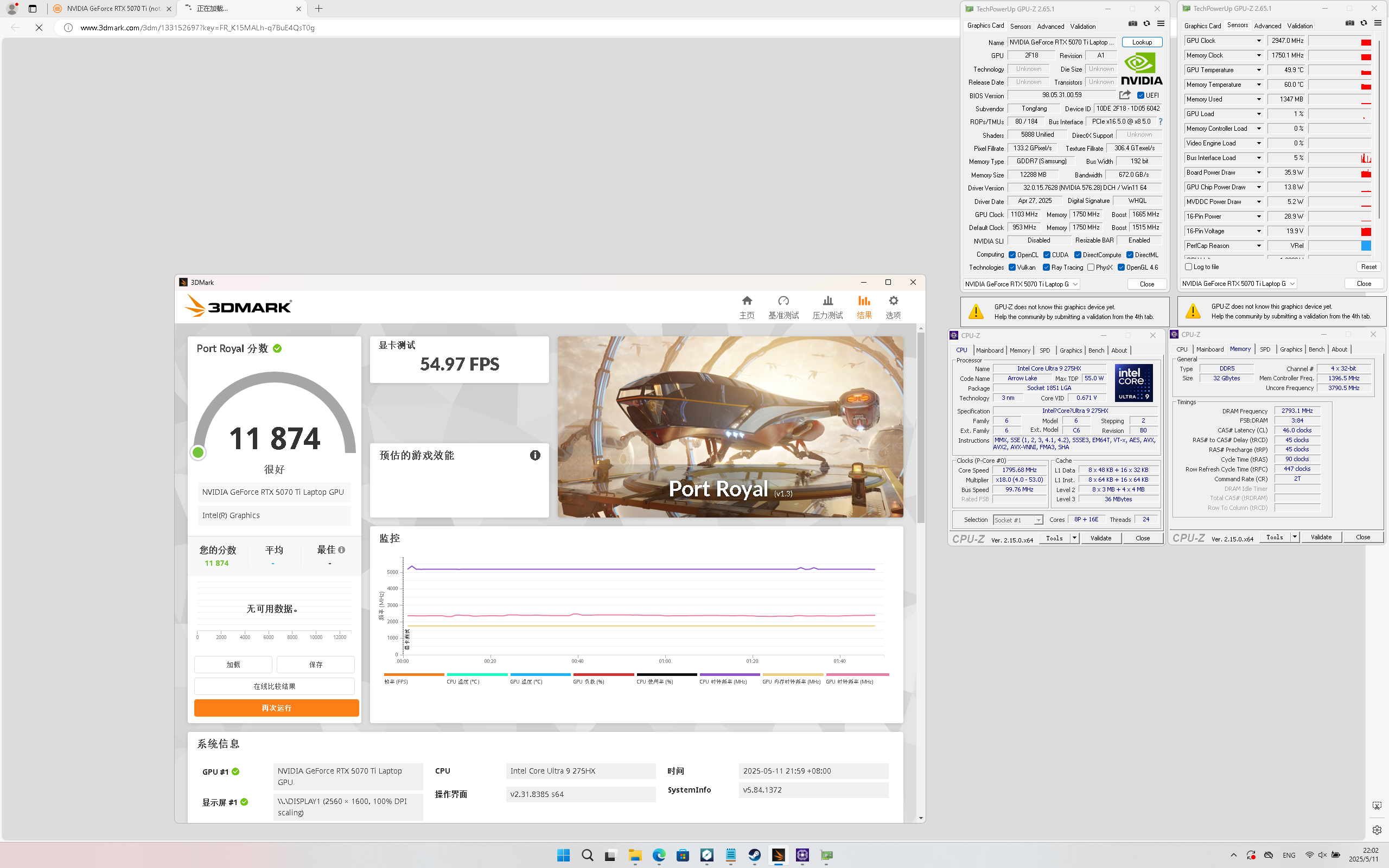Click the camera icon in GPU-Z Sensors window
Viewport: 1389px width, 868px height.
click(x=1349, y=23)
